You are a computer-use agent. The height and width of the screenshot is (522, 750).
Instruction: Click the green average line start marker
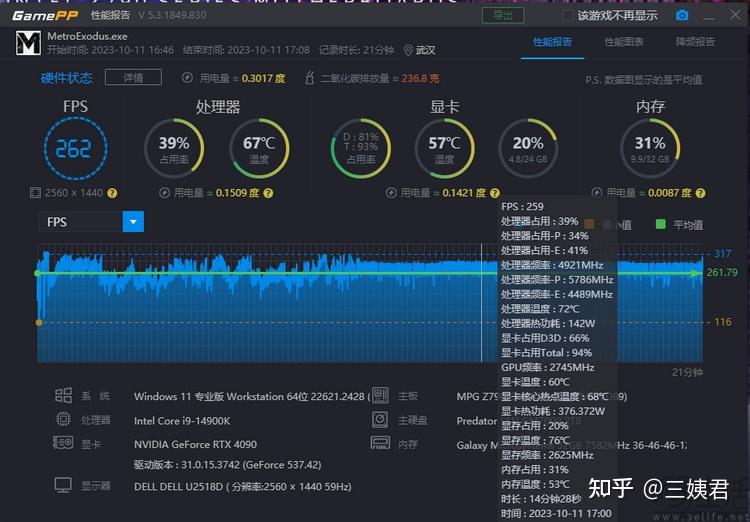[38, 273]
